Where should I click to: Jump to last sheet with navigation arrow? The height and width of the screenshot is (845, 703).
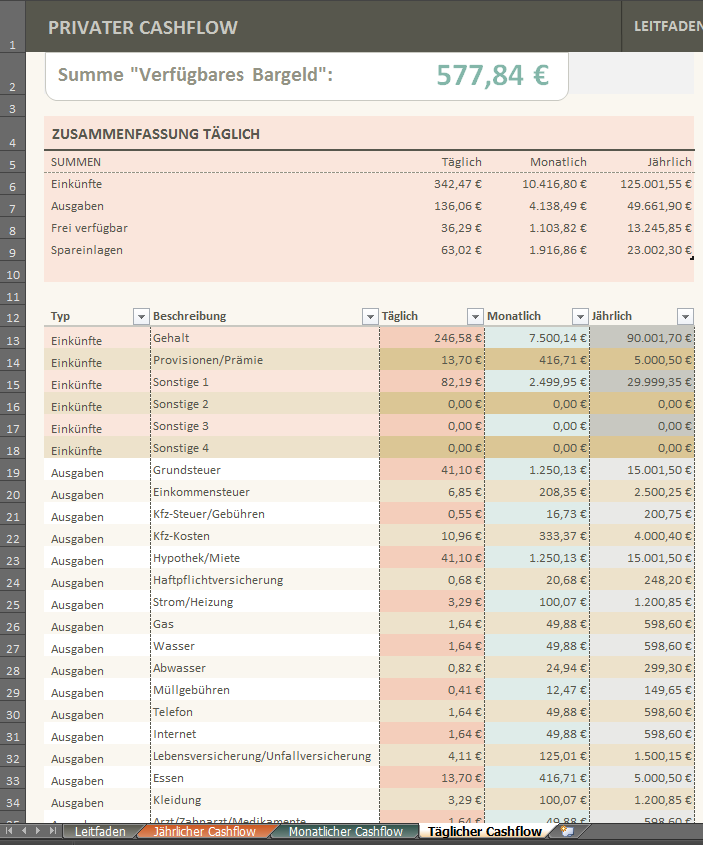point(52,831)
